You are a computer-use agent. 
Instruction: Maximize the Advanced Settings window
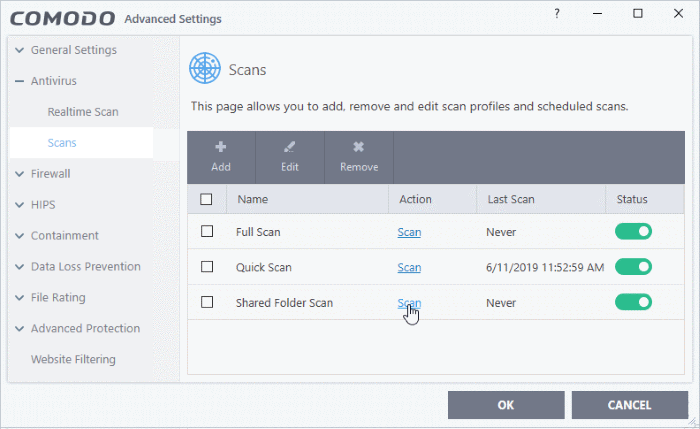point(638,14)
